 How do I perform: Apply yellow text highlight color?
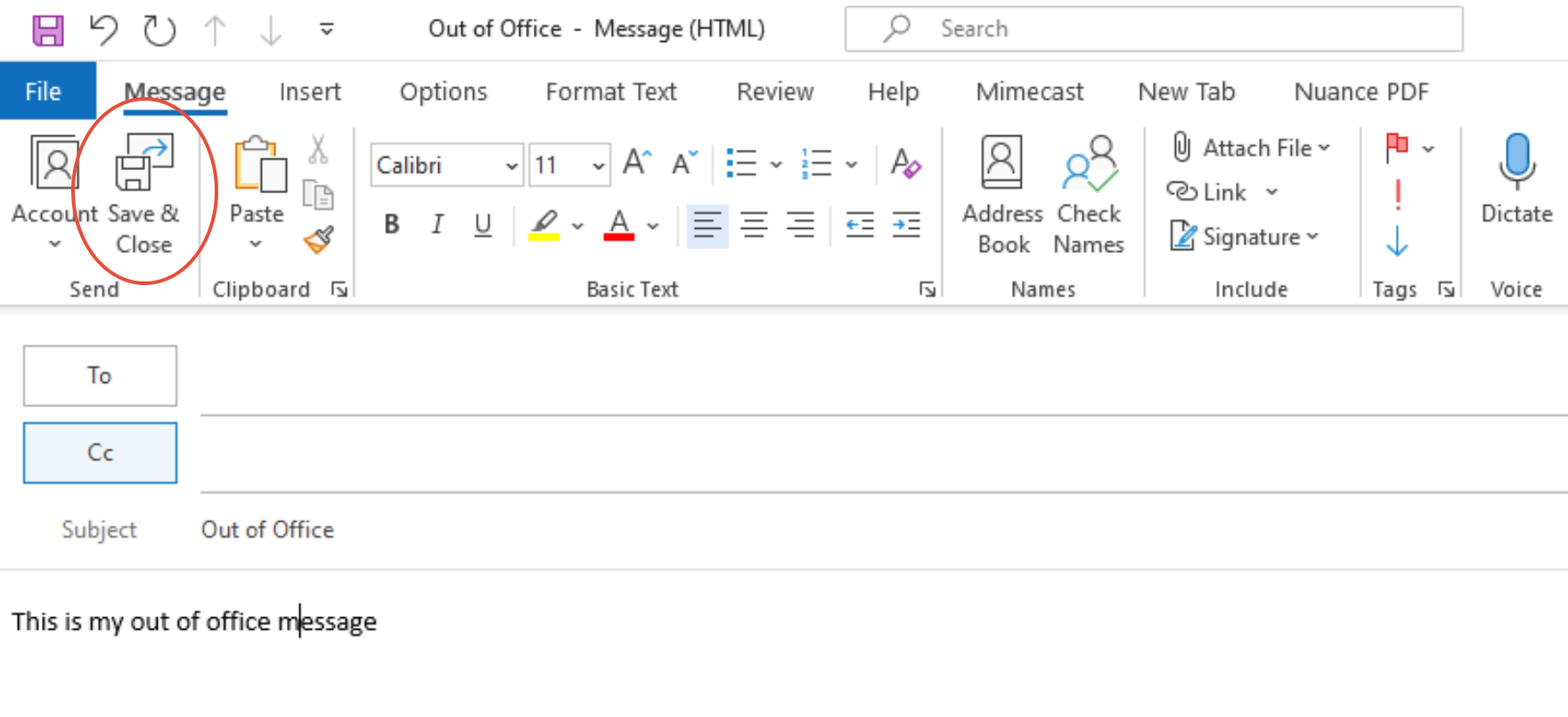pyautogui.click(x=544, y=224)
